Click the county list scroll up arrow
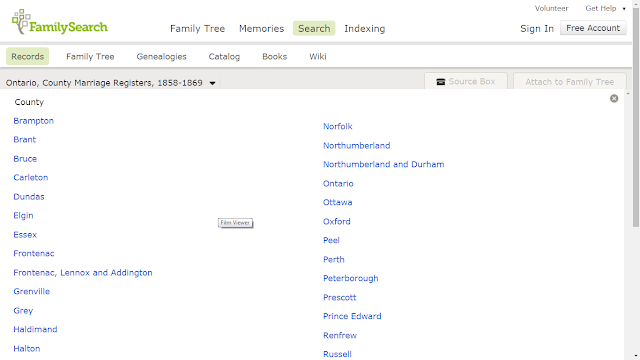640x360 pixels. (628, 94)
